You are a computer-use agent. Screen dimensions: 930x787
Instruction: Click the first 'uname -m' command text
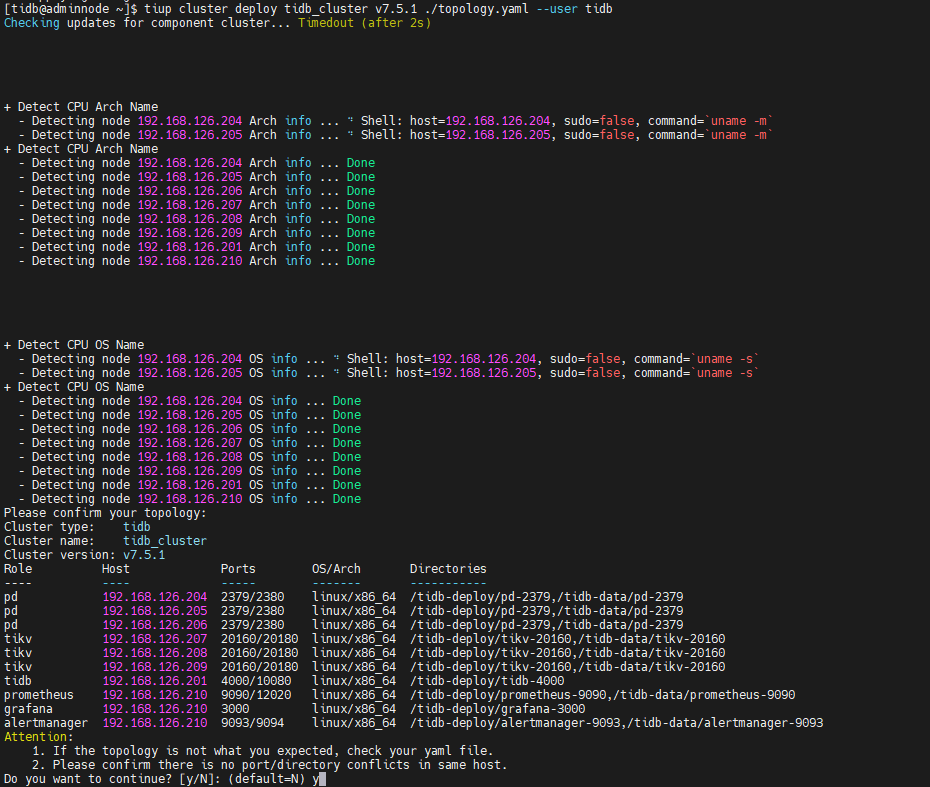(740, 121)
